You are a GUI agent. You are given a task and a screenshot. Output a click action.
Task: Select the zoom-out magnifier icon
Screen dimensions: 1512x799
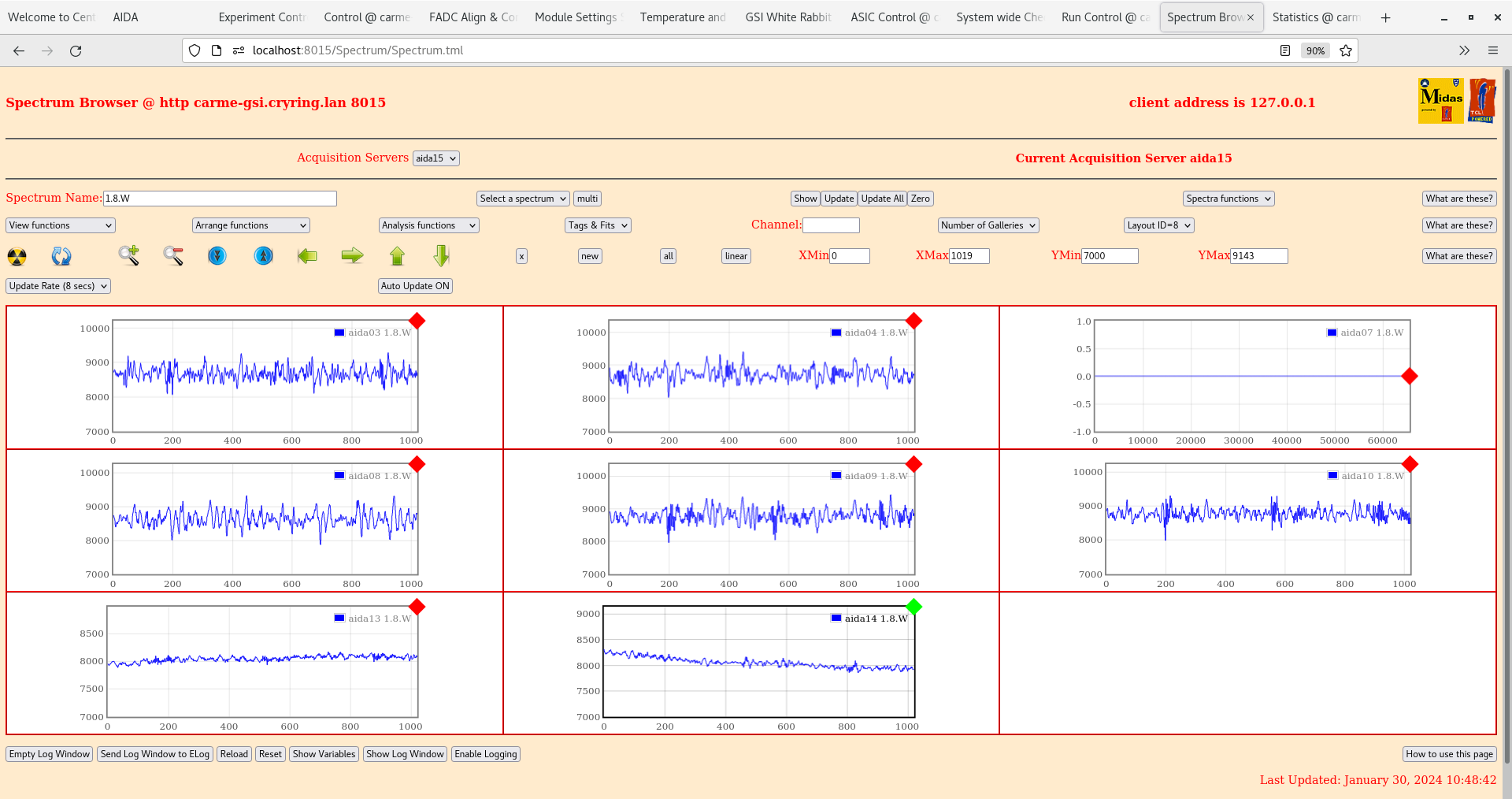point(173,256)
